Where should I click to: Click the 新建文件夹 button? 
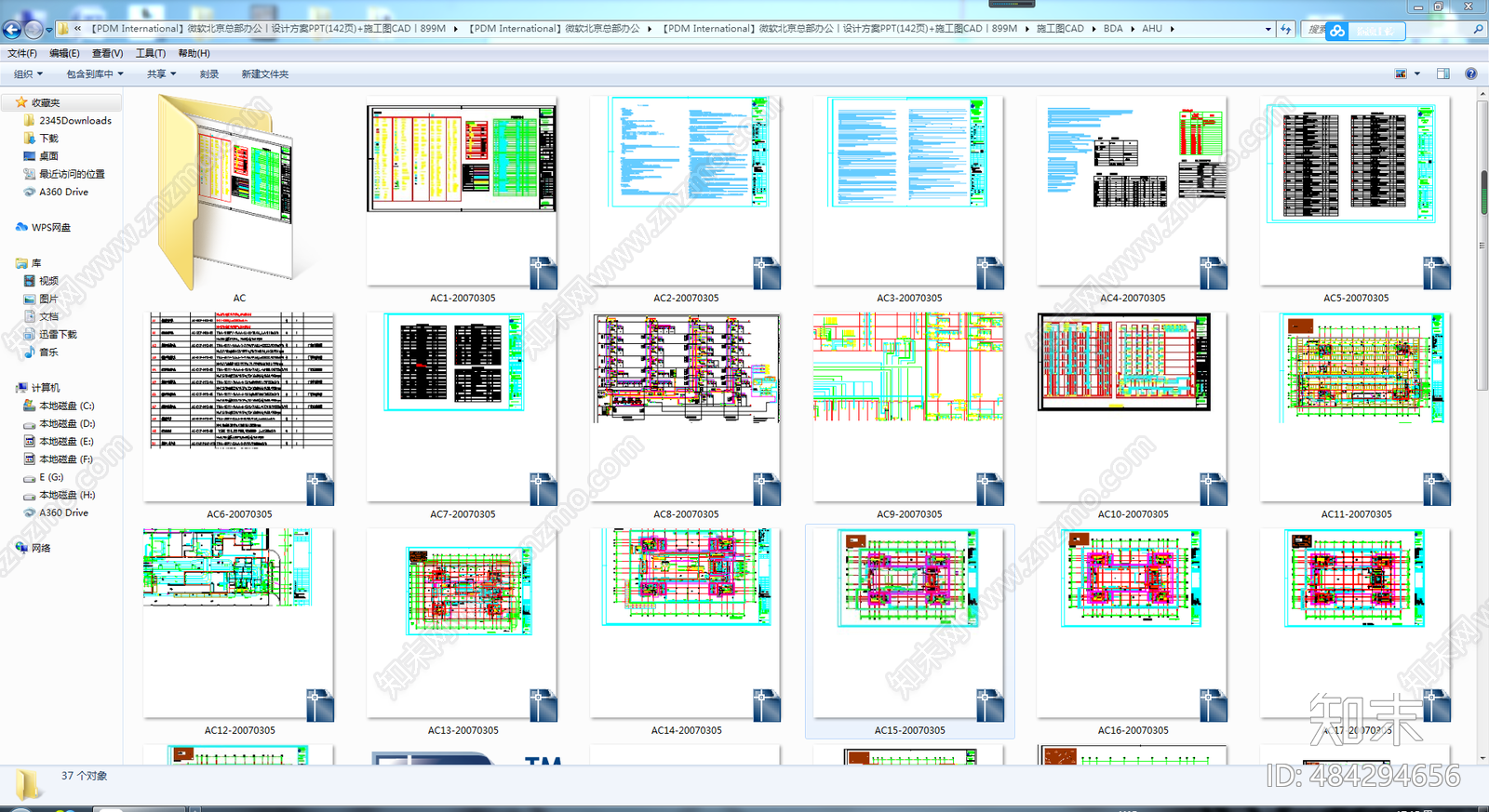(x=265, y=73)
